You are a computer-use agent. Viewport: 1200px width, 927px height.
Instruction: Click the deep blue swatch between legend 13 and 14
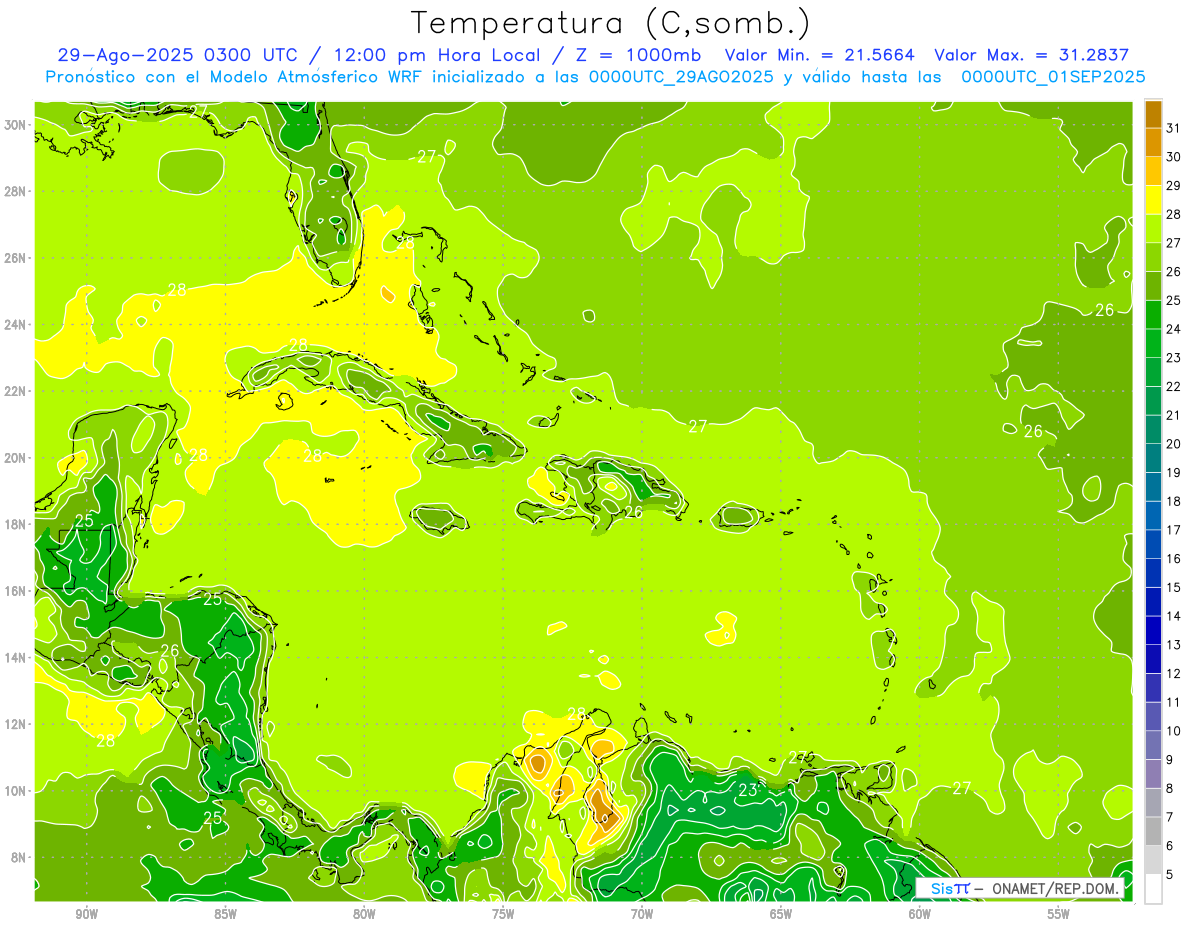tap(1153, 630)
